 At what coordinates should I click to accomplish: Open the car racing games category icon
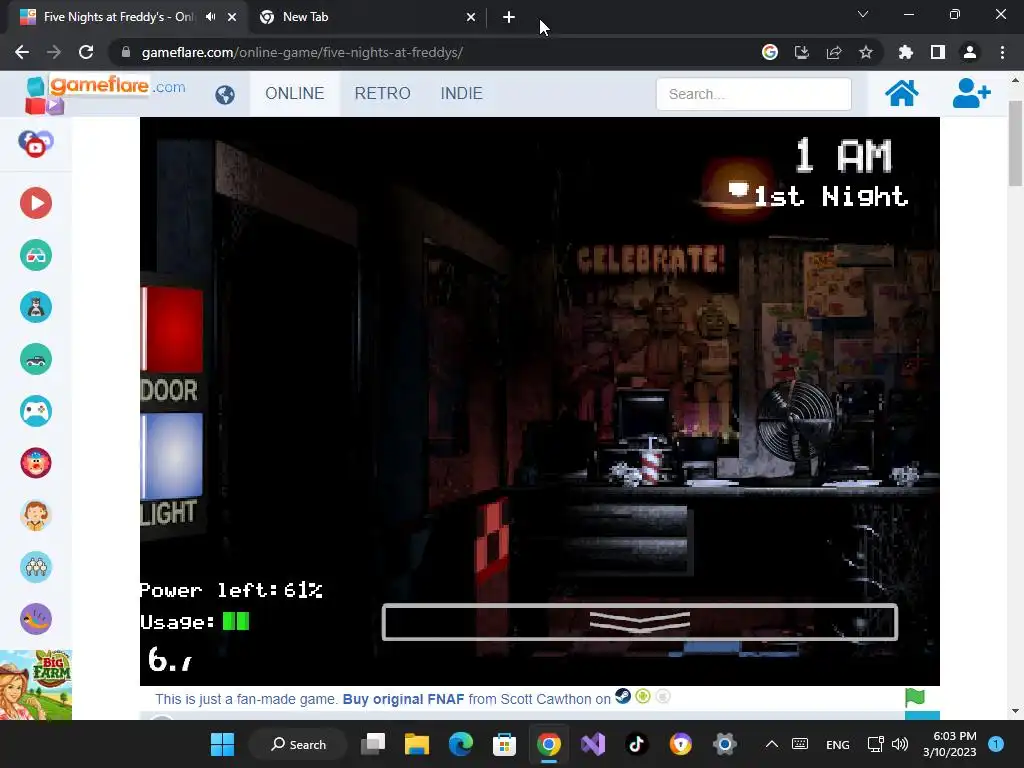point(36,359)
